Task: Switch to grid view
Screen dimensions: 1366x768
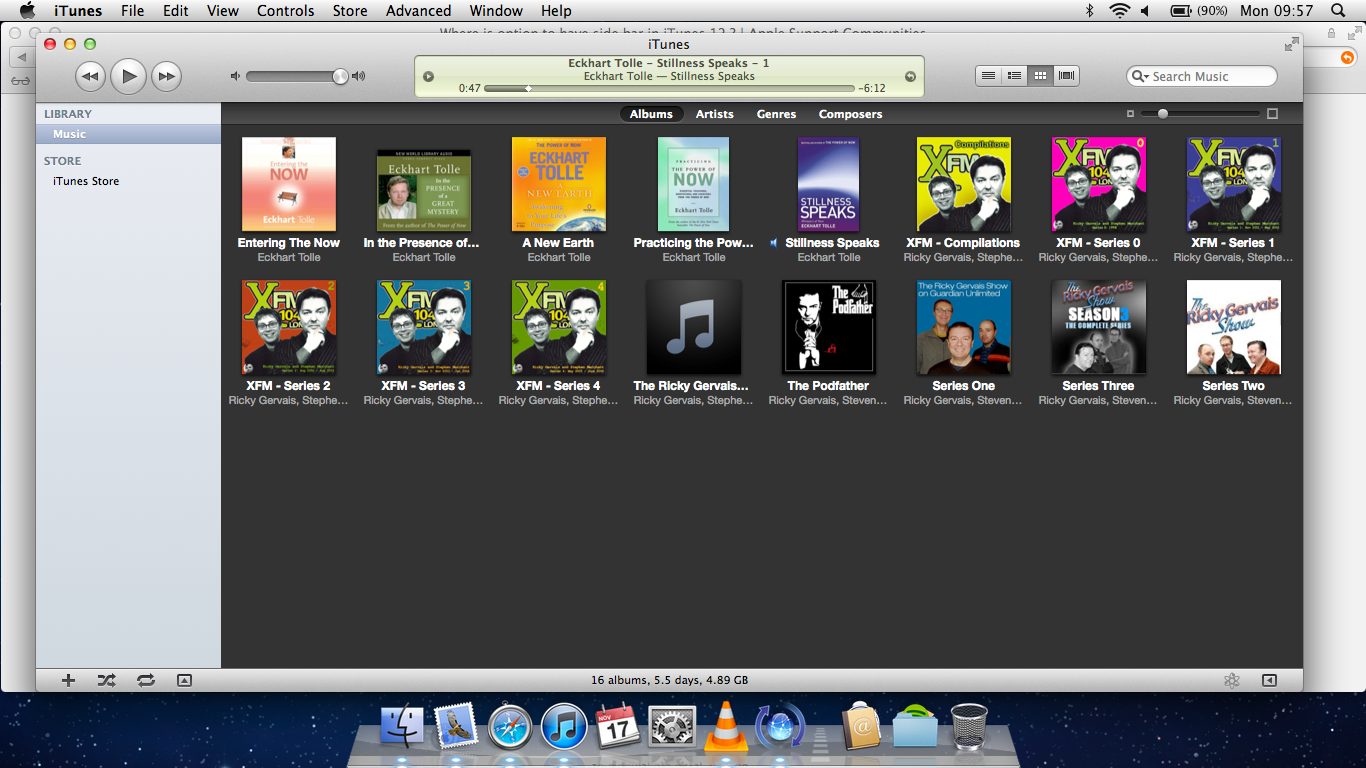Action: (x=1040, y=76)
